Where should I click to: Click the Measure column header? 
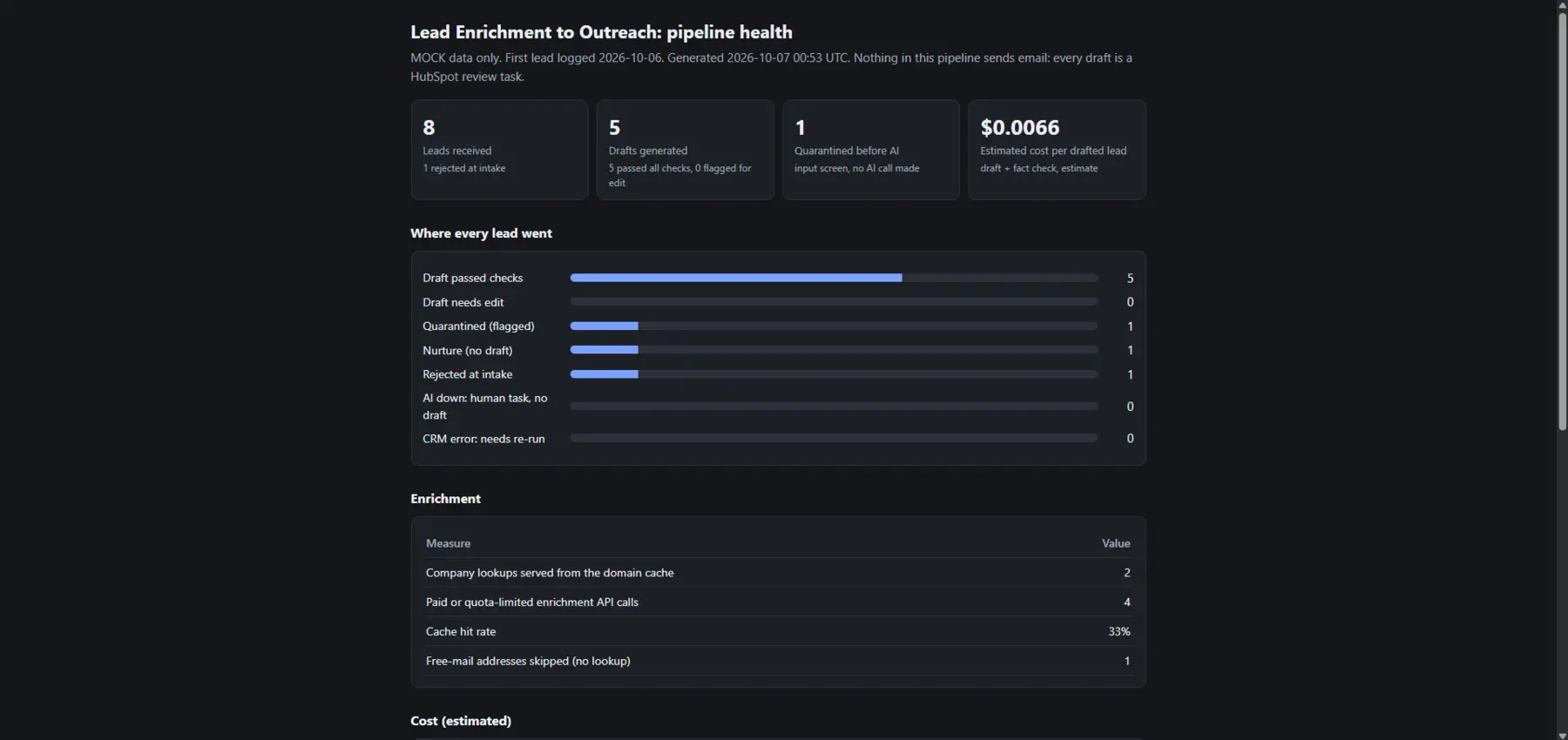(x=448, y=543)
